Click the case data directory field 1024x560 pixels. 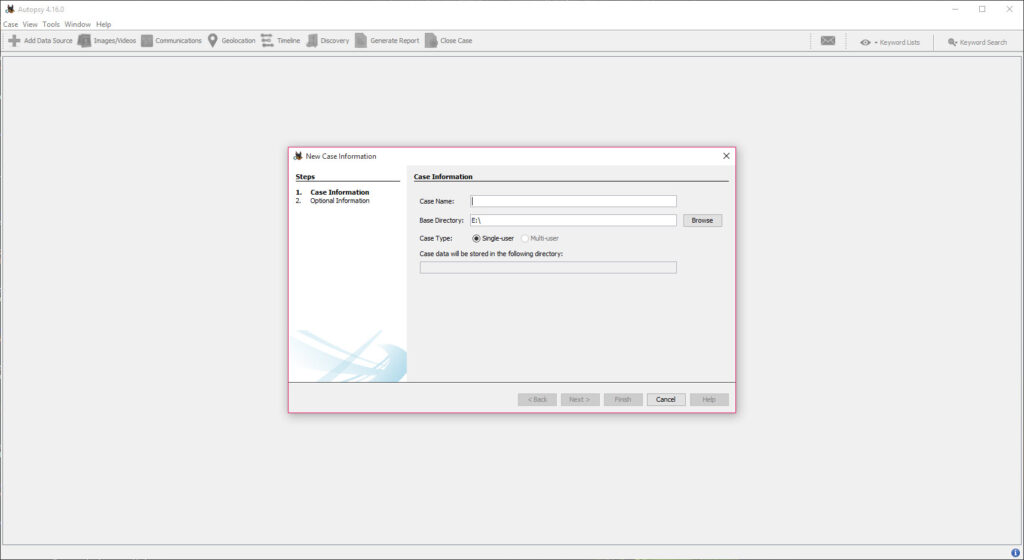click(x=548, y=268)
